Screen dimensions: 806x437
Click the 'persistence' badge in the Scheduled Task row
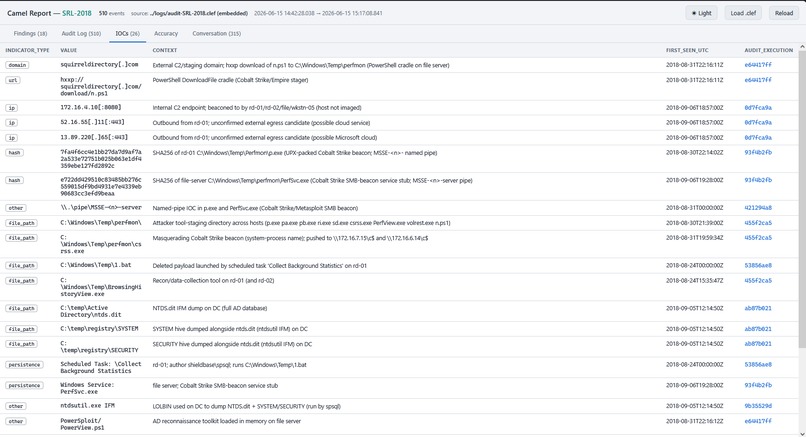pos(24,365)
